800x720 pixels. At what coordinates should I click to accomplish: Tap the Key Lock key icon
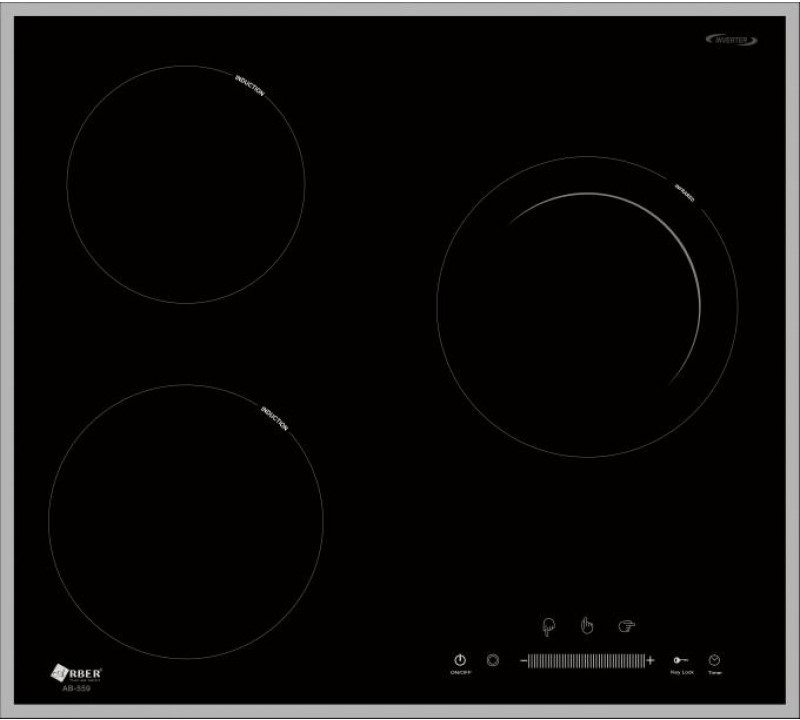[681, 660]
